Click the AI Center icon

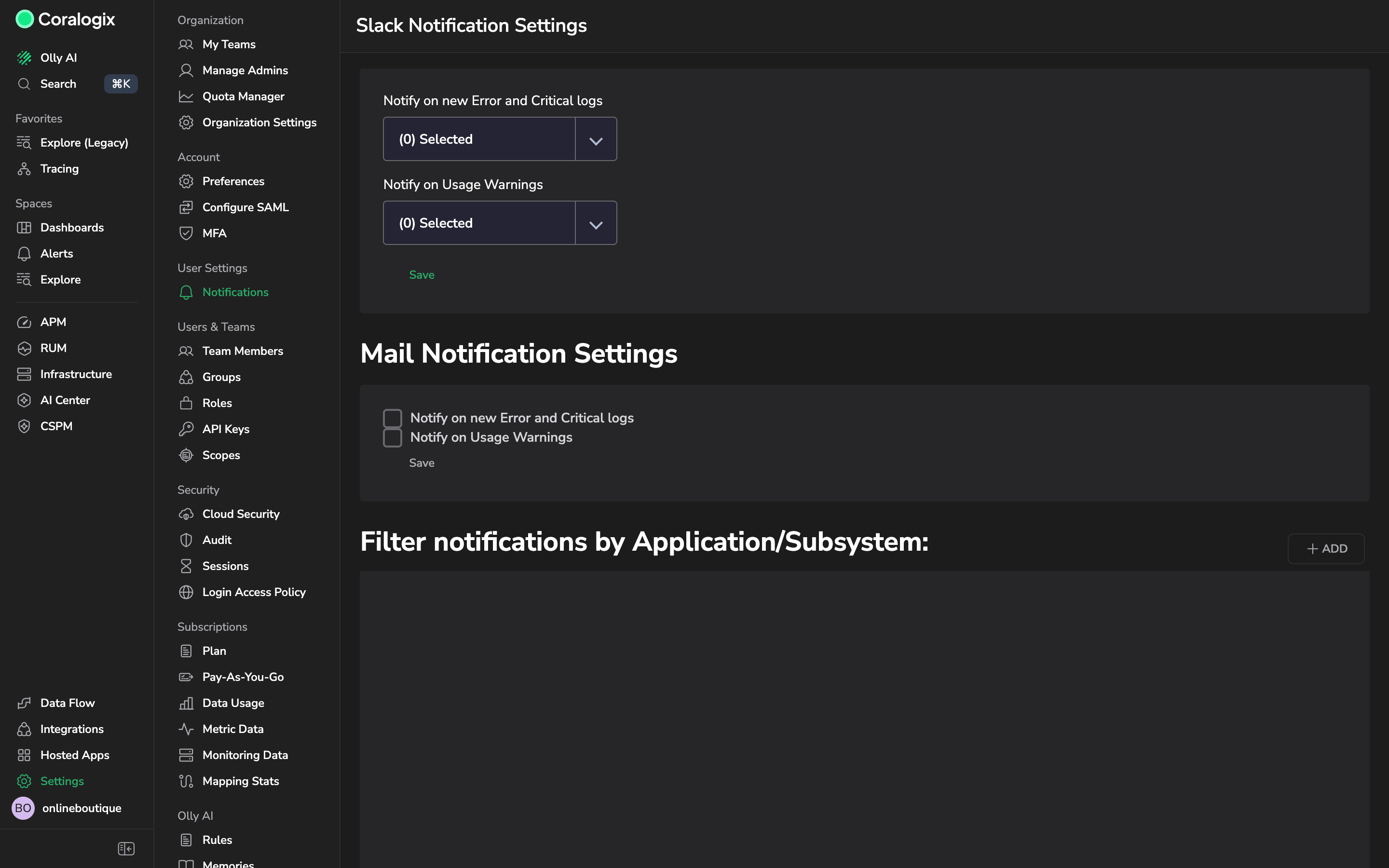tap(24, 400)
